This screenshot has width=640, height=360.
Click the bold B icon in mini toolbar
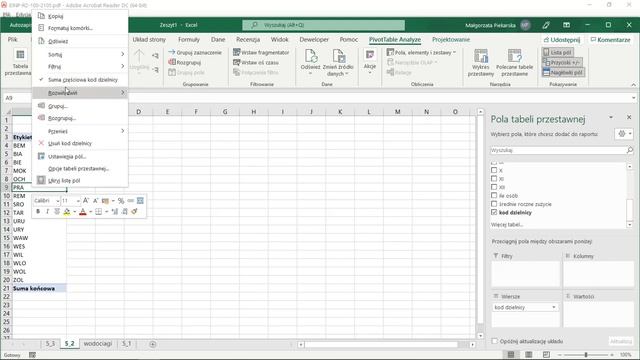pyautogui.click(x=38, y=211)
